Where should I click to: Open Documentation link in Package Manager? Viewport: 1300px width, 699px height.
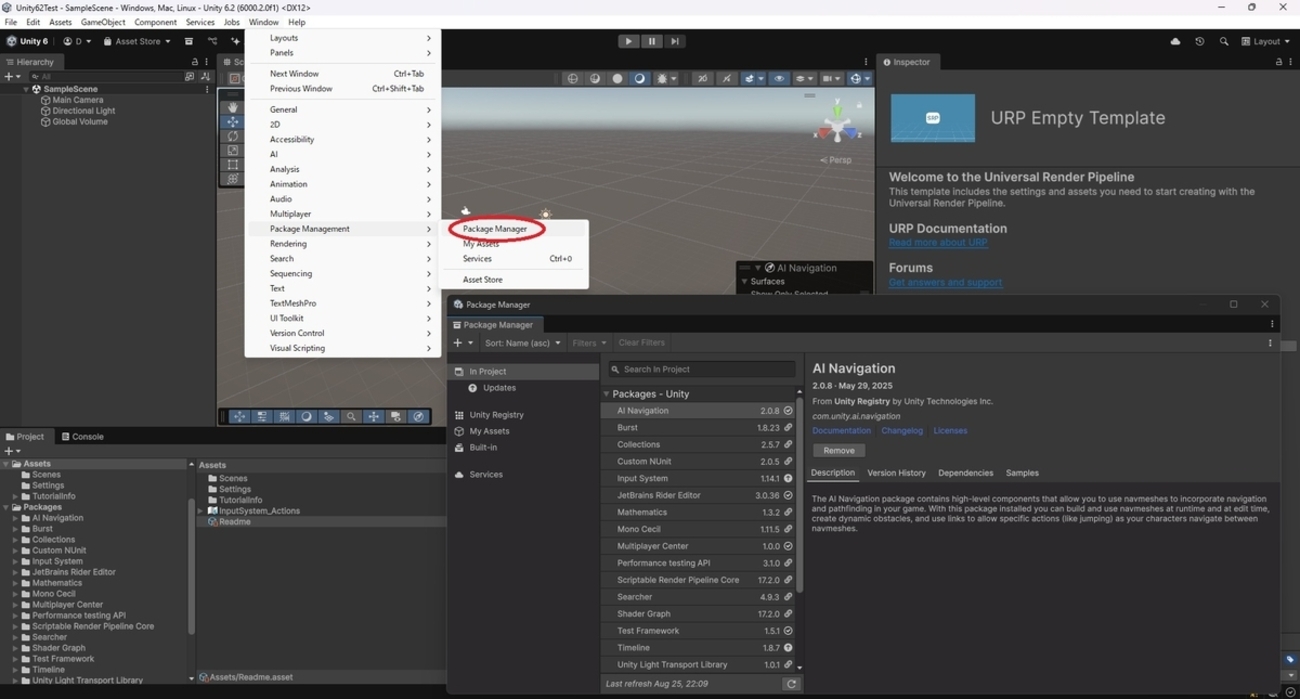(841, 431)
